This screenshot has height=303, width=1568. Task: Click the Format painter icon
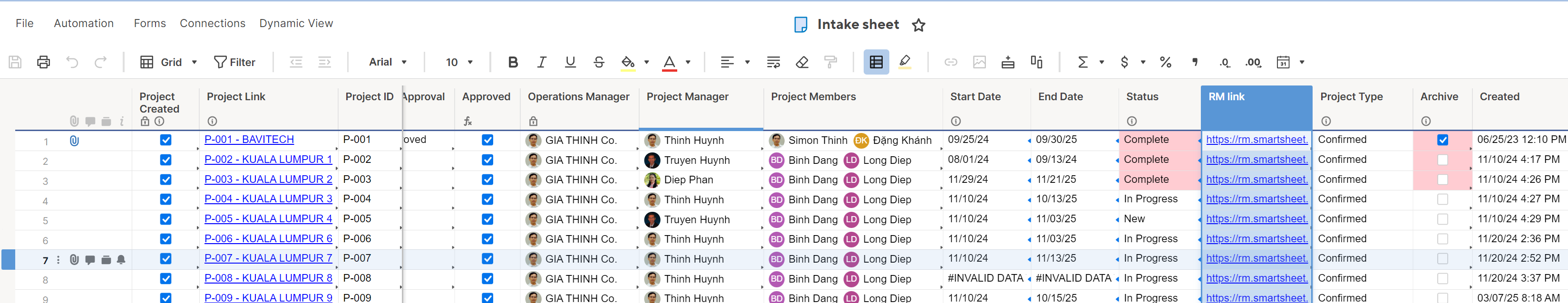click(x=830, y=62)
